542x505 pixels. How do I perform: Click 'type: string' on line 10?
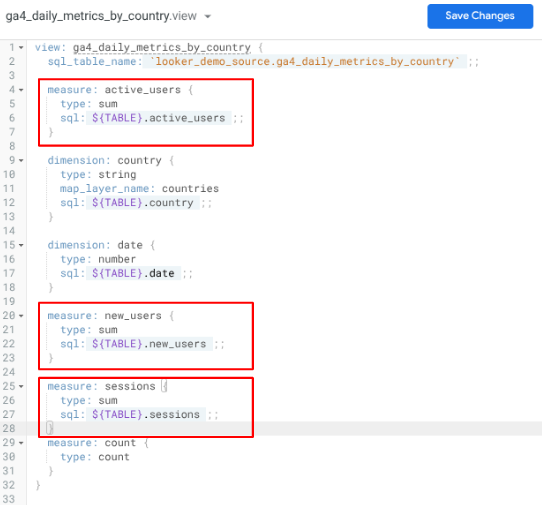pos(99,175)
